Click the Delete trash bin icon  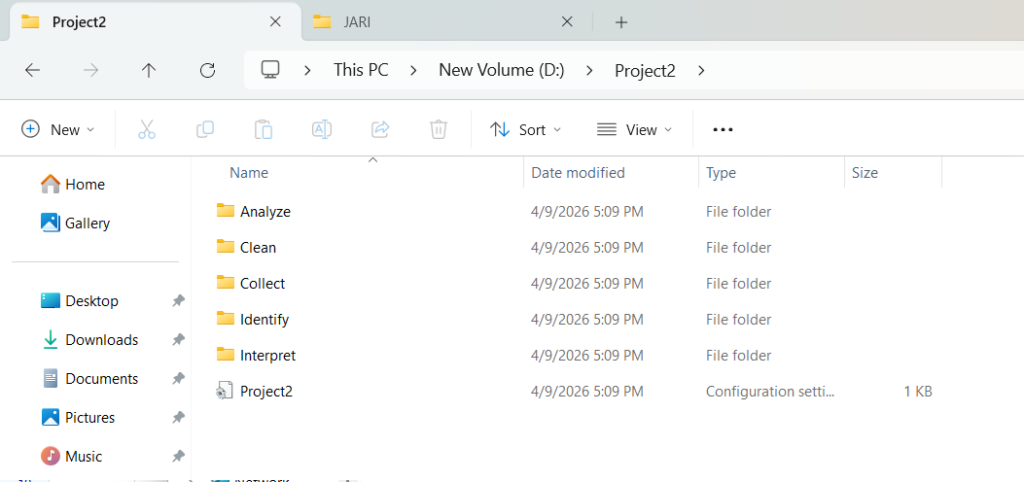(438, 129)
